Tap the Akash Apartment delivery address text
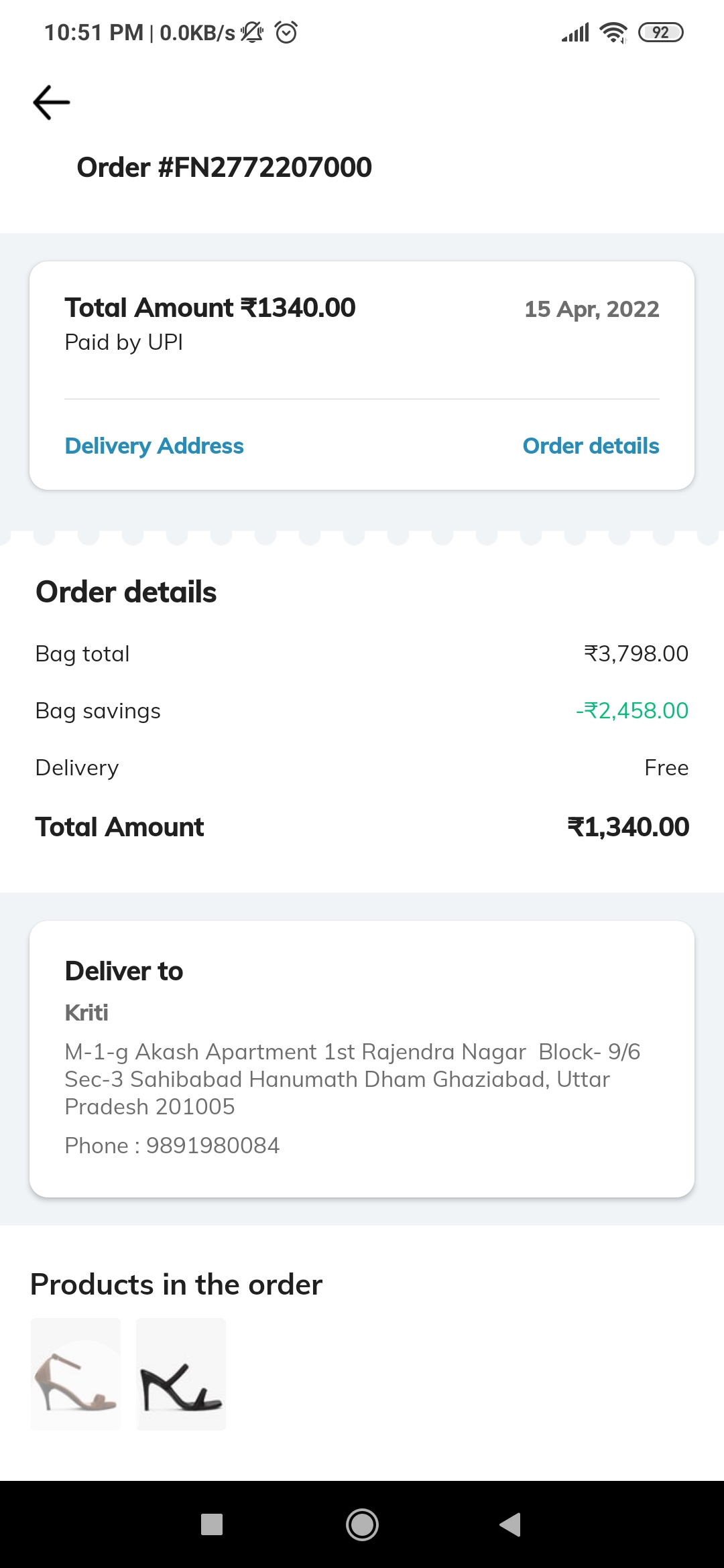This screenshot has width=724, height=1568. 352,1079
